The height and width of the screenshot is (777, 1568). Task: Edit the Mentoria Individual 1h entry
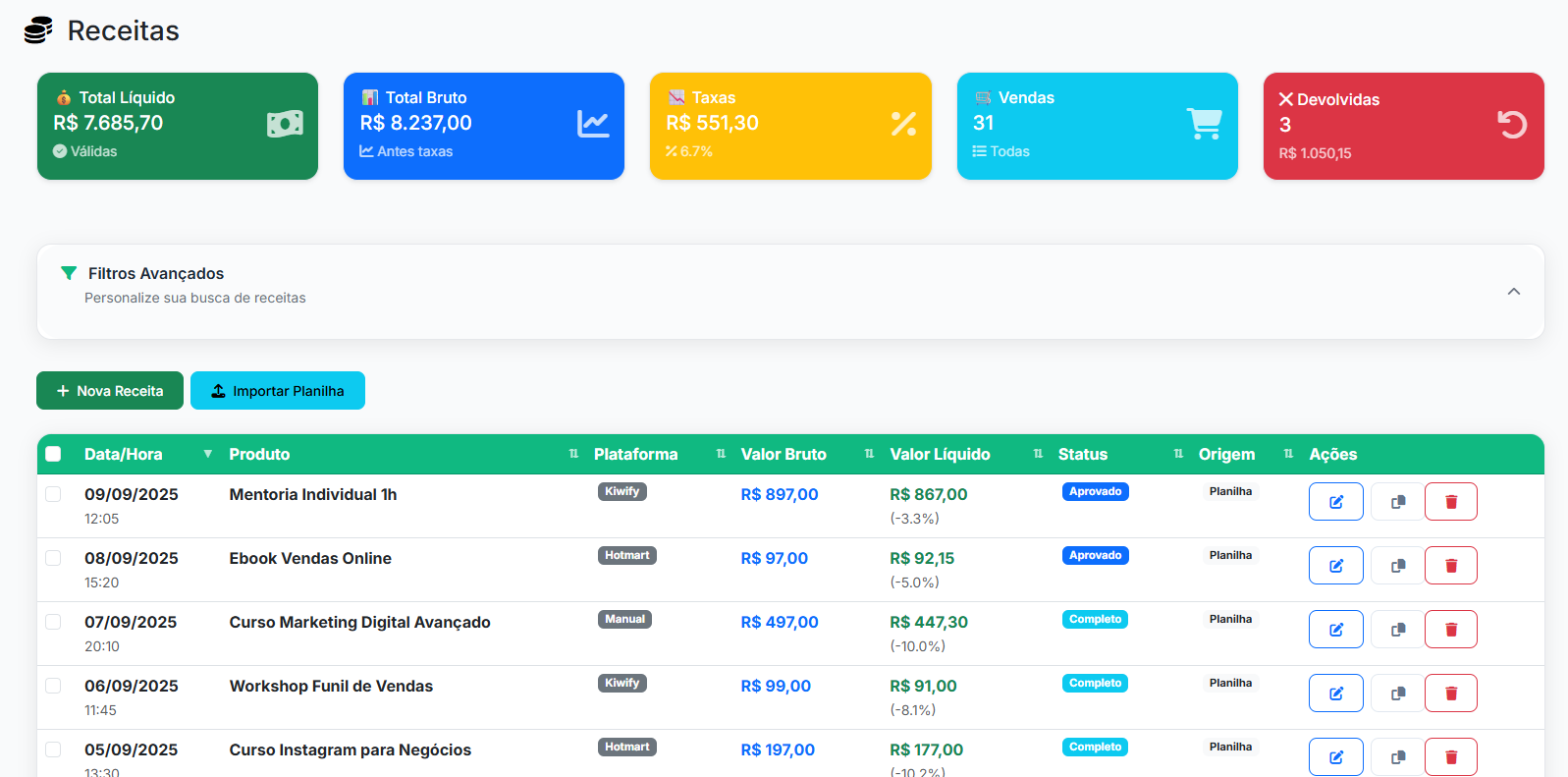[x=1335, y=502]
